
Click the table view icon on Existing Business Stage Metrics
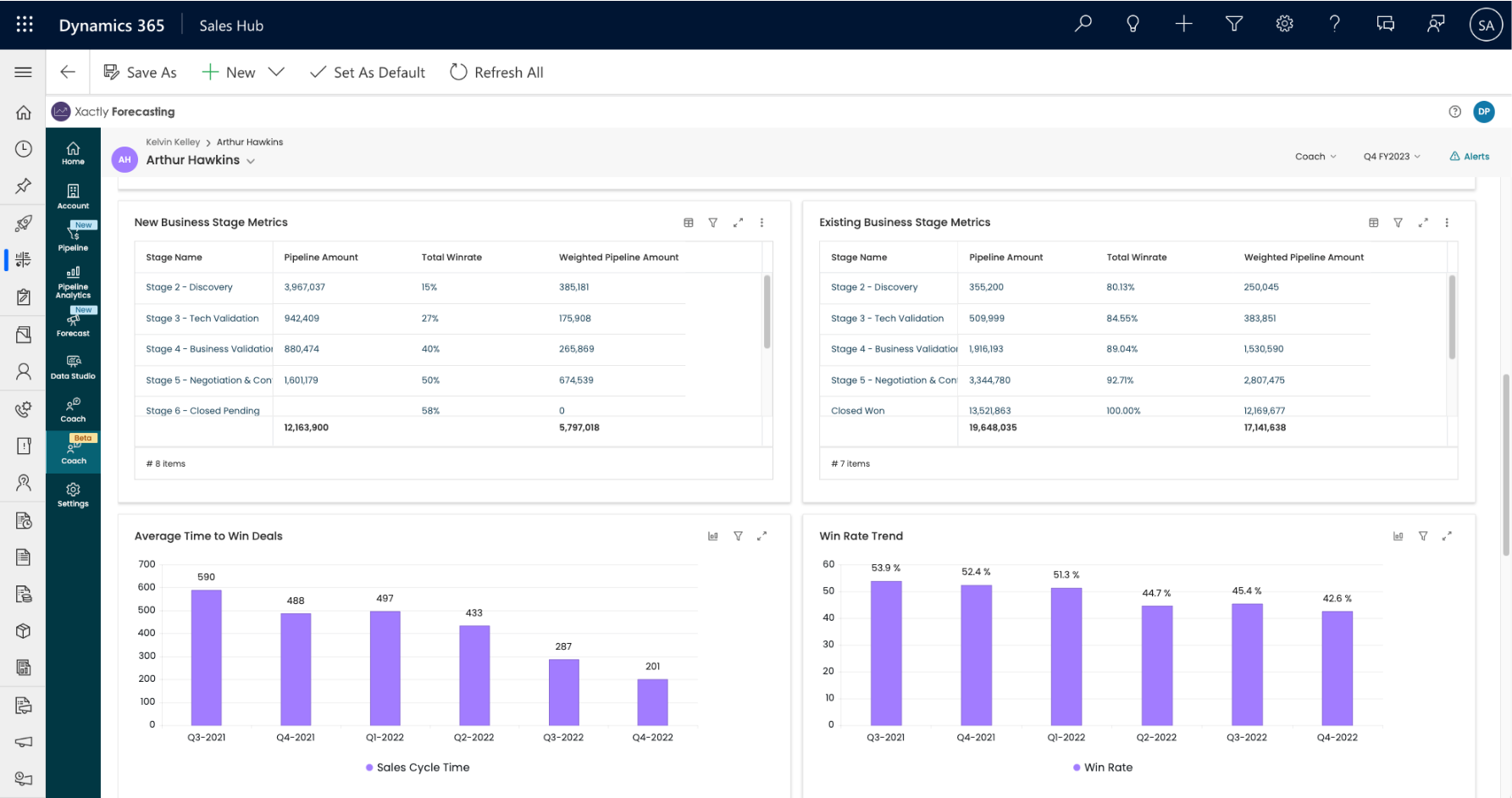(x=1373, y=222)
